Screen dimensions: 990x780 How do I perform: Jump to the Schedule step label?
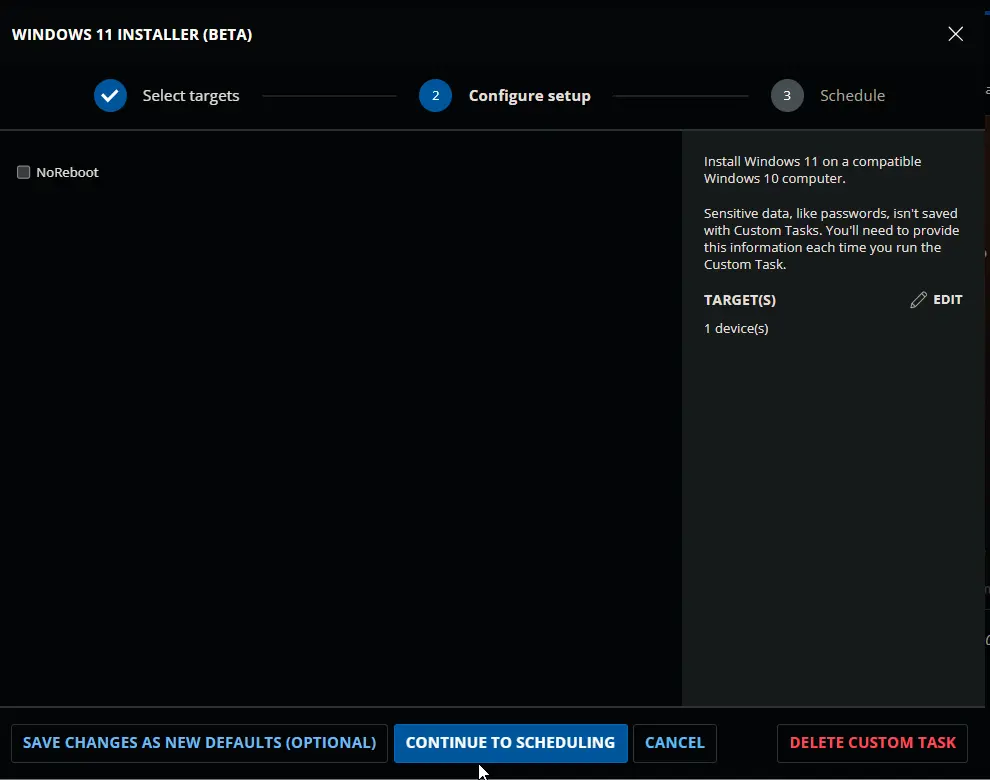[852, 95]
